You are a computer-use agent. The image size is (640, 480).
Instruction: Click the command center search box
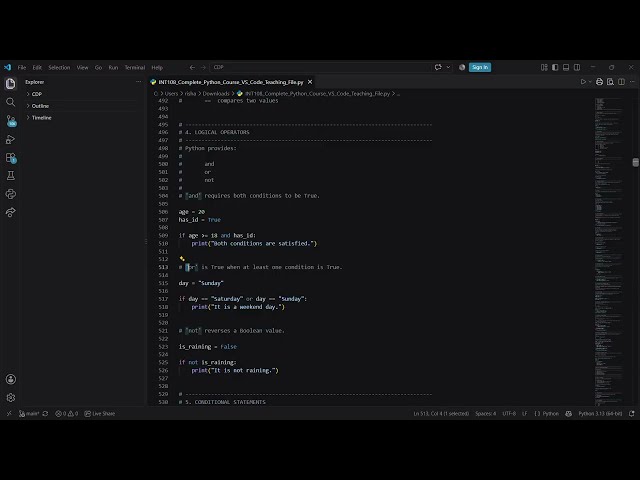click(x=320, y=67)
